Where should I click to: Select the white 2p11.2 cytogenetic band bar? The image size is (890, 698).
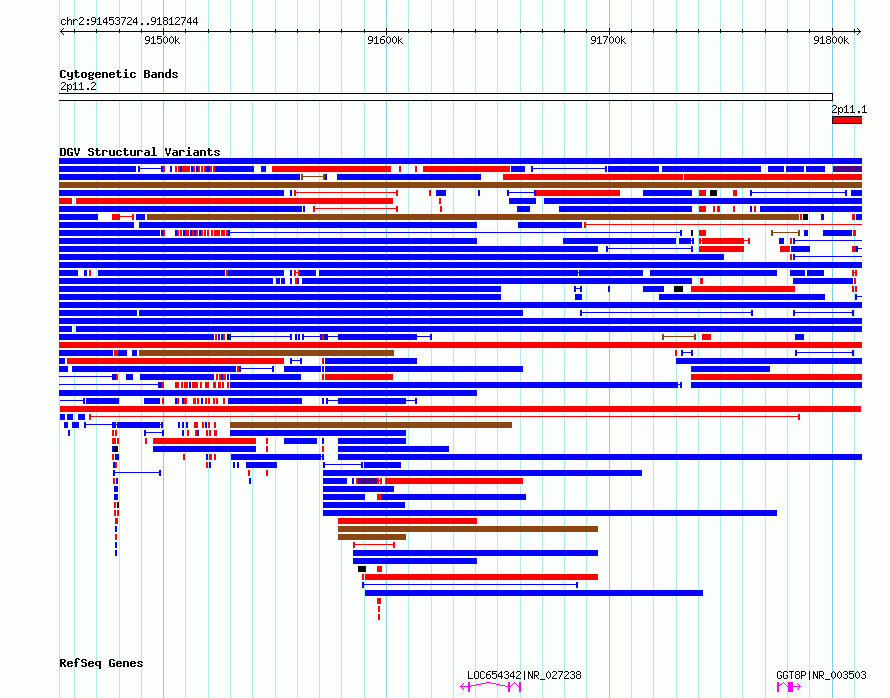click(x=446, y=97)
